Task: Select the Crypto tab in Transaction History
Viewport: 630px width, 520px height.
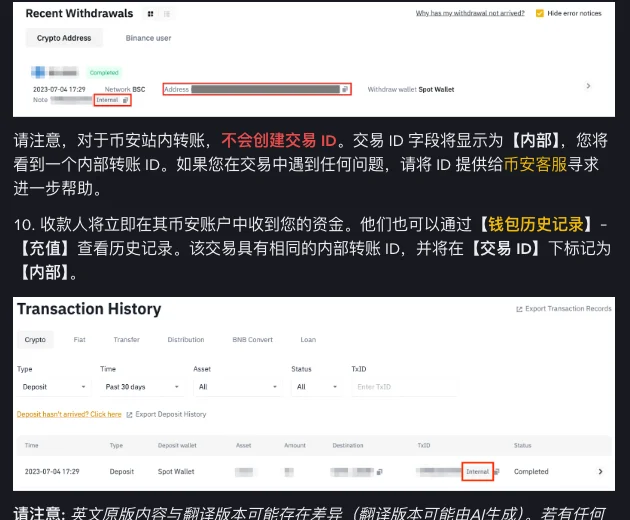Action: coord(35,340)
